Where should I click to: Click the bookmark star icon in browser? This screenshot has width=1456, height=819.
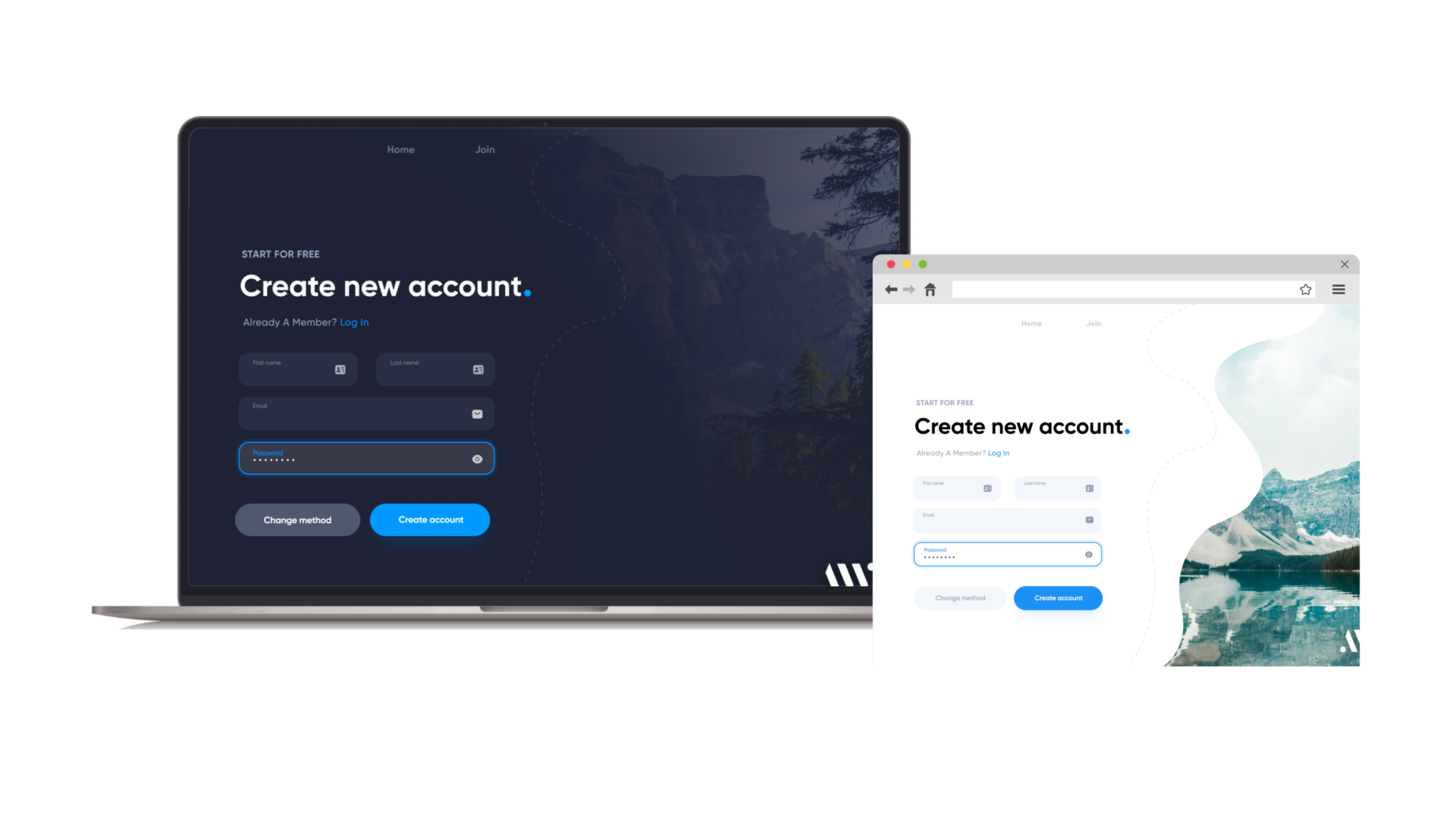(1306, 289)
